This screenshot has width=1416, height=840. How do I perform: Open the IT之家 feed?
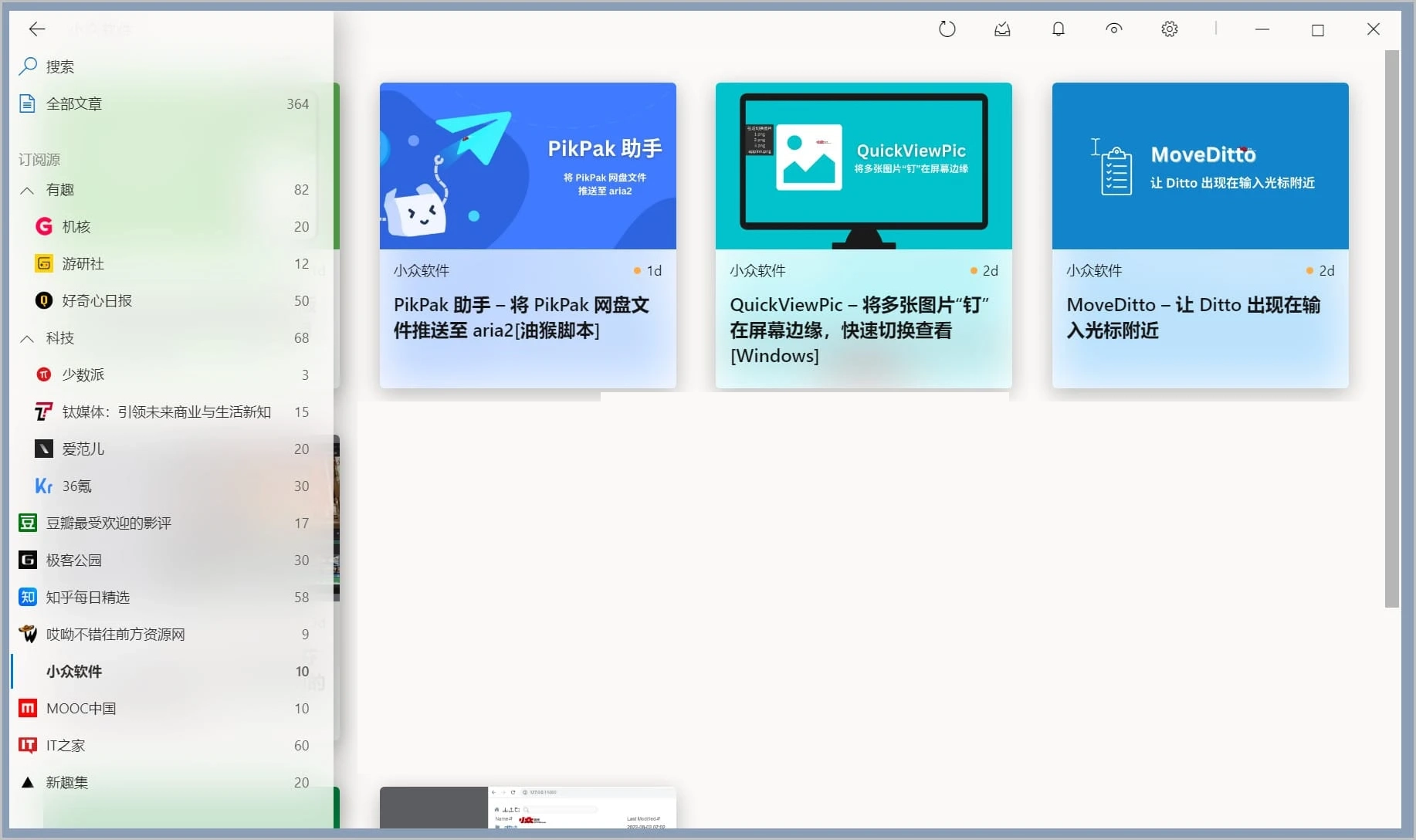click(x=66, y=745)
